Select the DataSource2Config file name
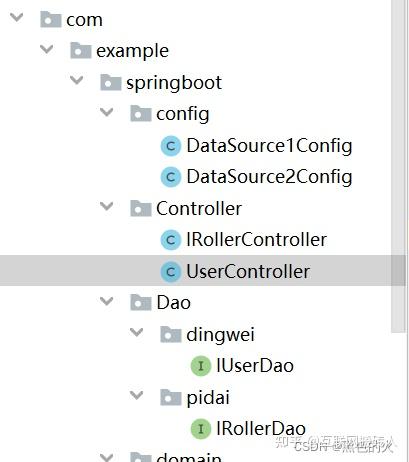The image size is (409, 462). coord(269,177)
